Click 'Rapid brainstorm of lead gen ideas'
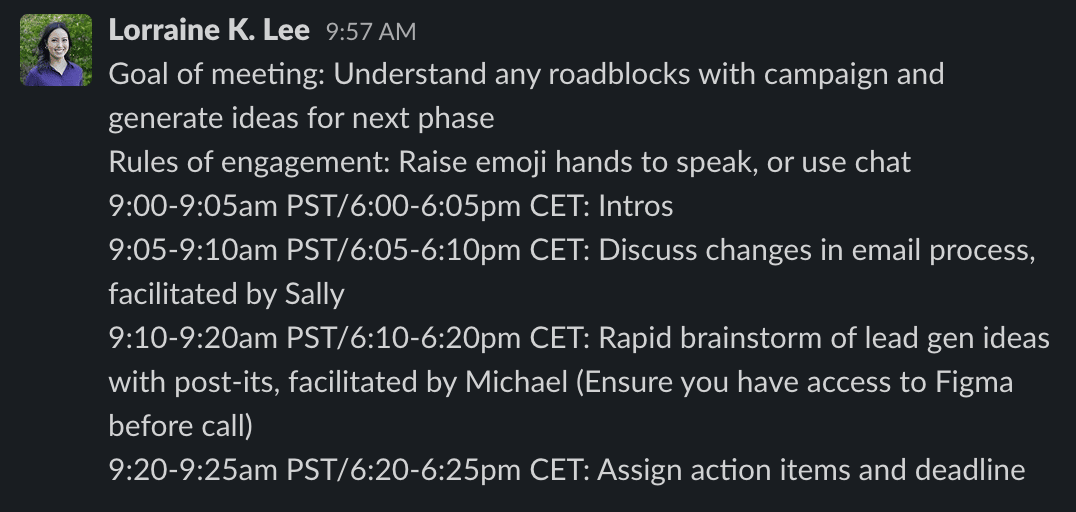The image size is (1076, 512). (x=824, y=339)
